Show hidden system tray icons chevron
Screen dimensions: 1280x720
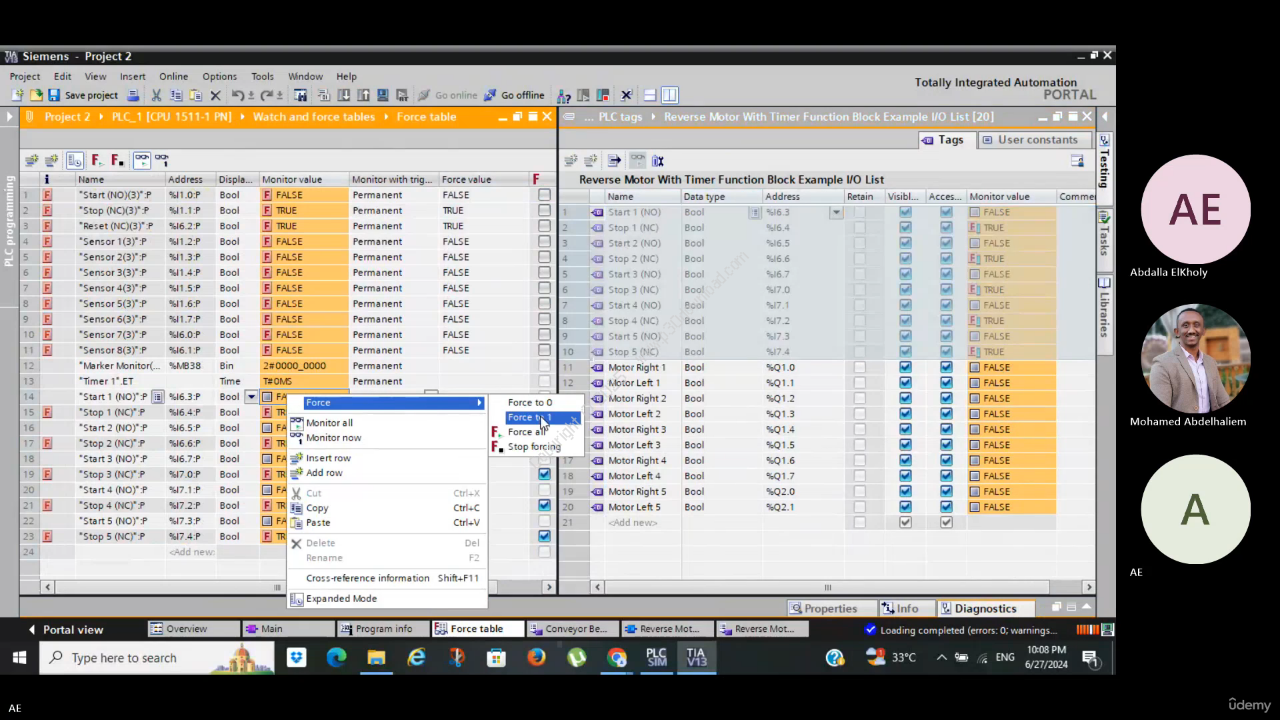tap(940, 657)
